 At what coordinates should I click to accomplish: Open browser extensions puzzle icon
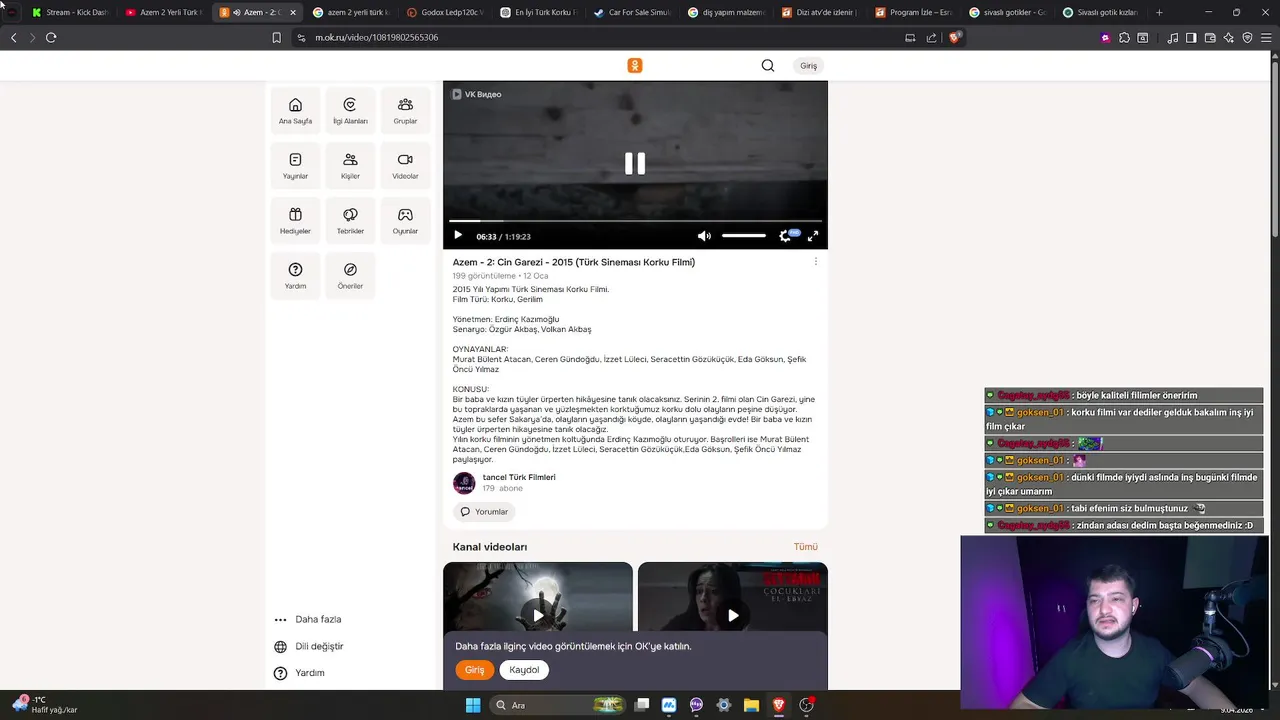coord(1124,37)
